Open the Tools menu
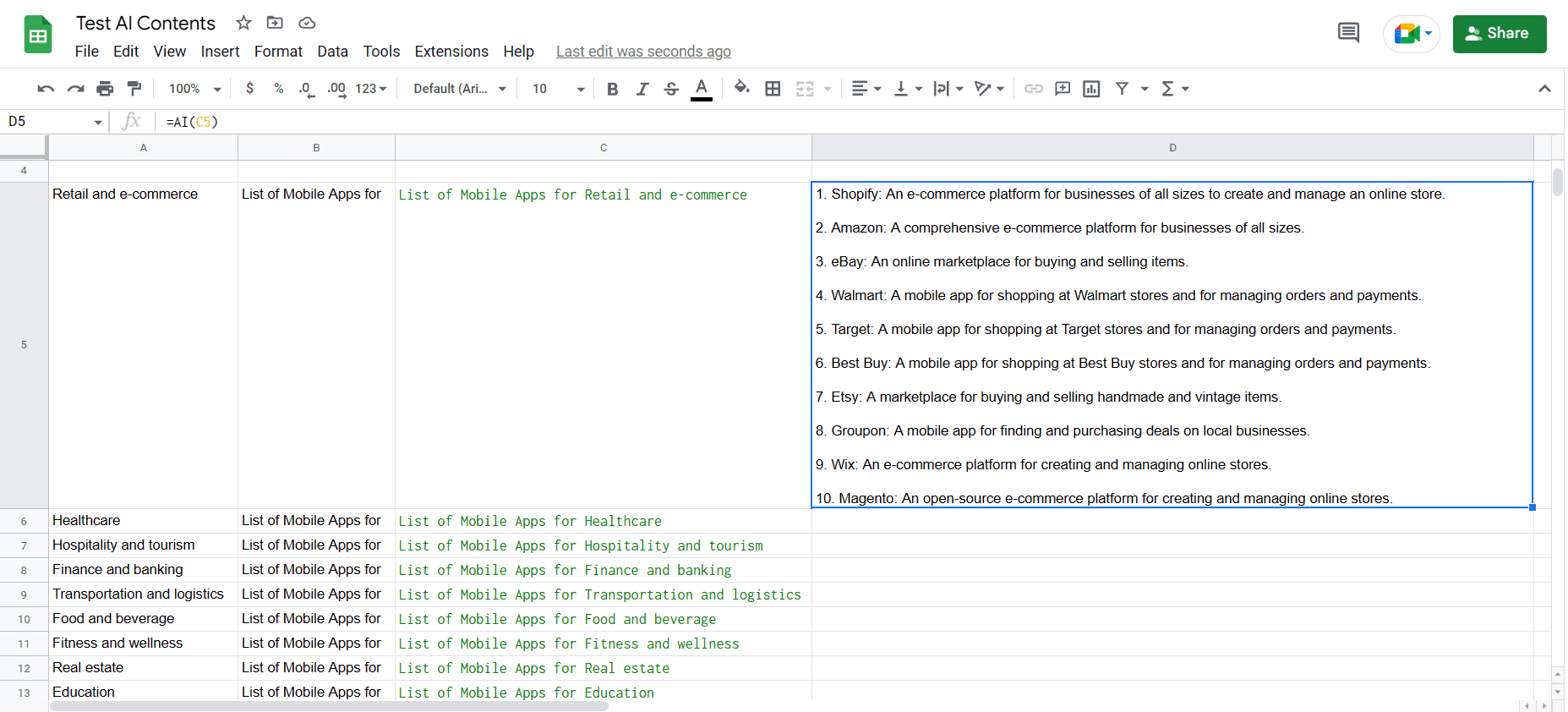This screenshot has width=1568, height=712. click(381, 52)
